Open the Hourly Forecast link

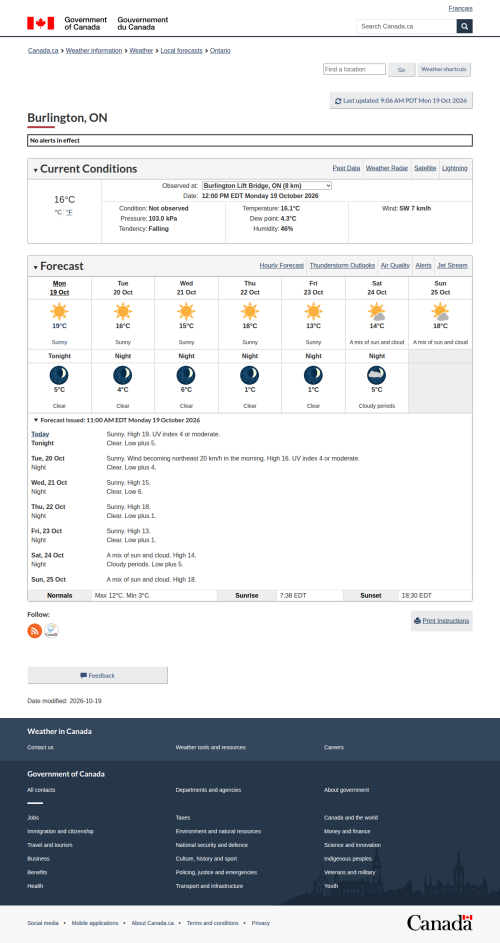tap(282, 265)
